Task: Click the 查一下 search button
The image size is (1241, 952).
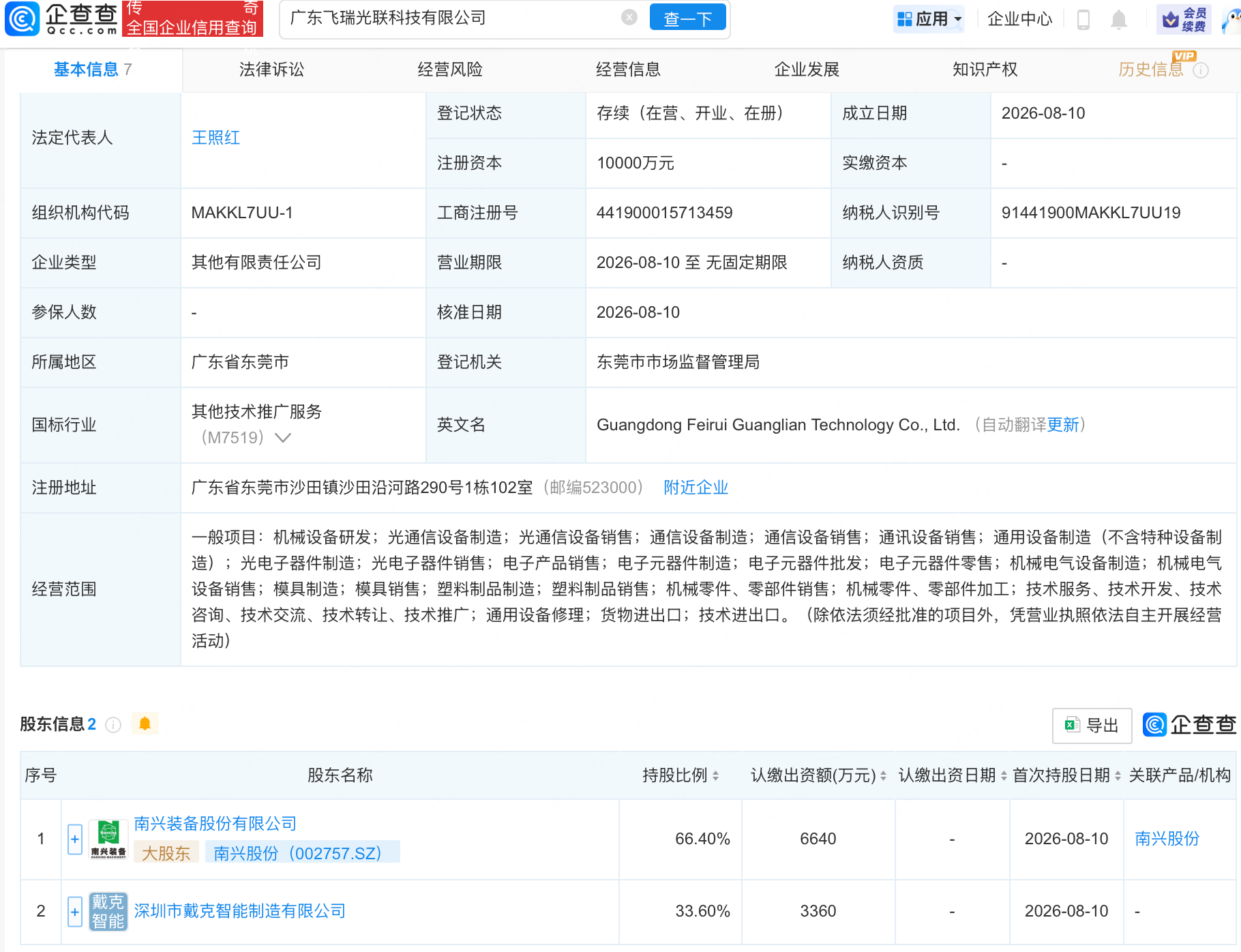Action: pyautogui.click(x=688, y=18)
